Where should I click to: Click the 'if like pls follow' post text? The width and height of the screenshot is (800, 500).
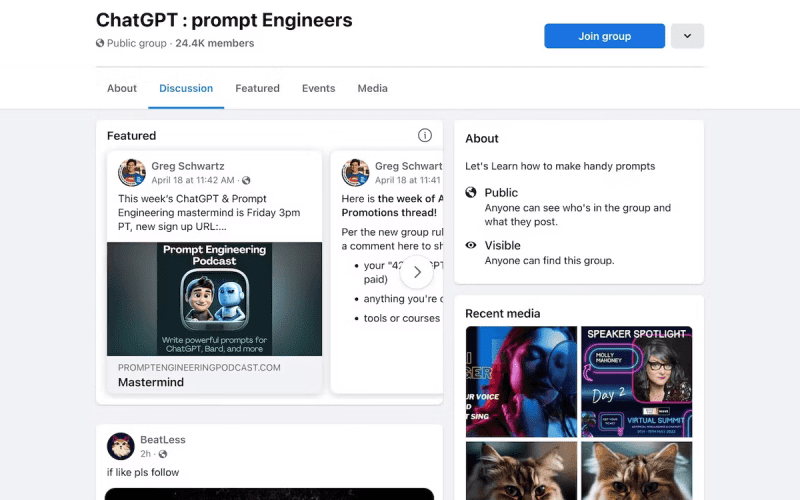coord(143,472)
